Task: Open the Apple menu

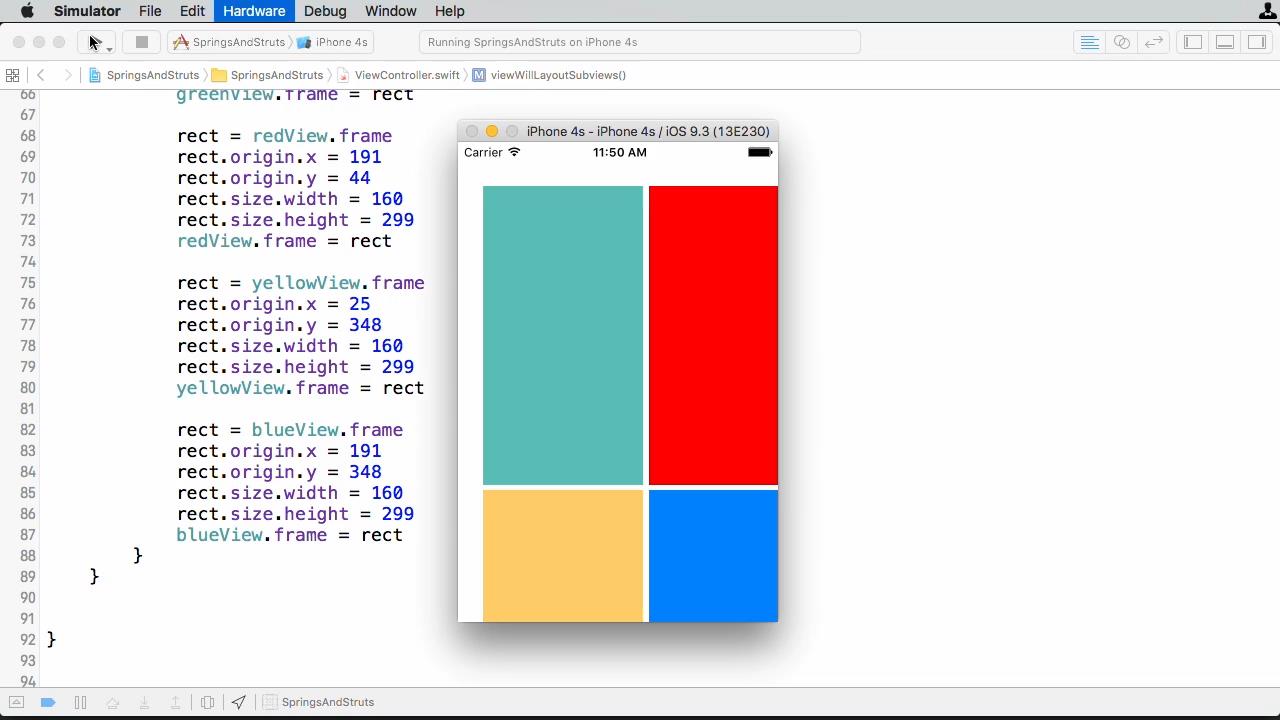Action: coord(27,11)
